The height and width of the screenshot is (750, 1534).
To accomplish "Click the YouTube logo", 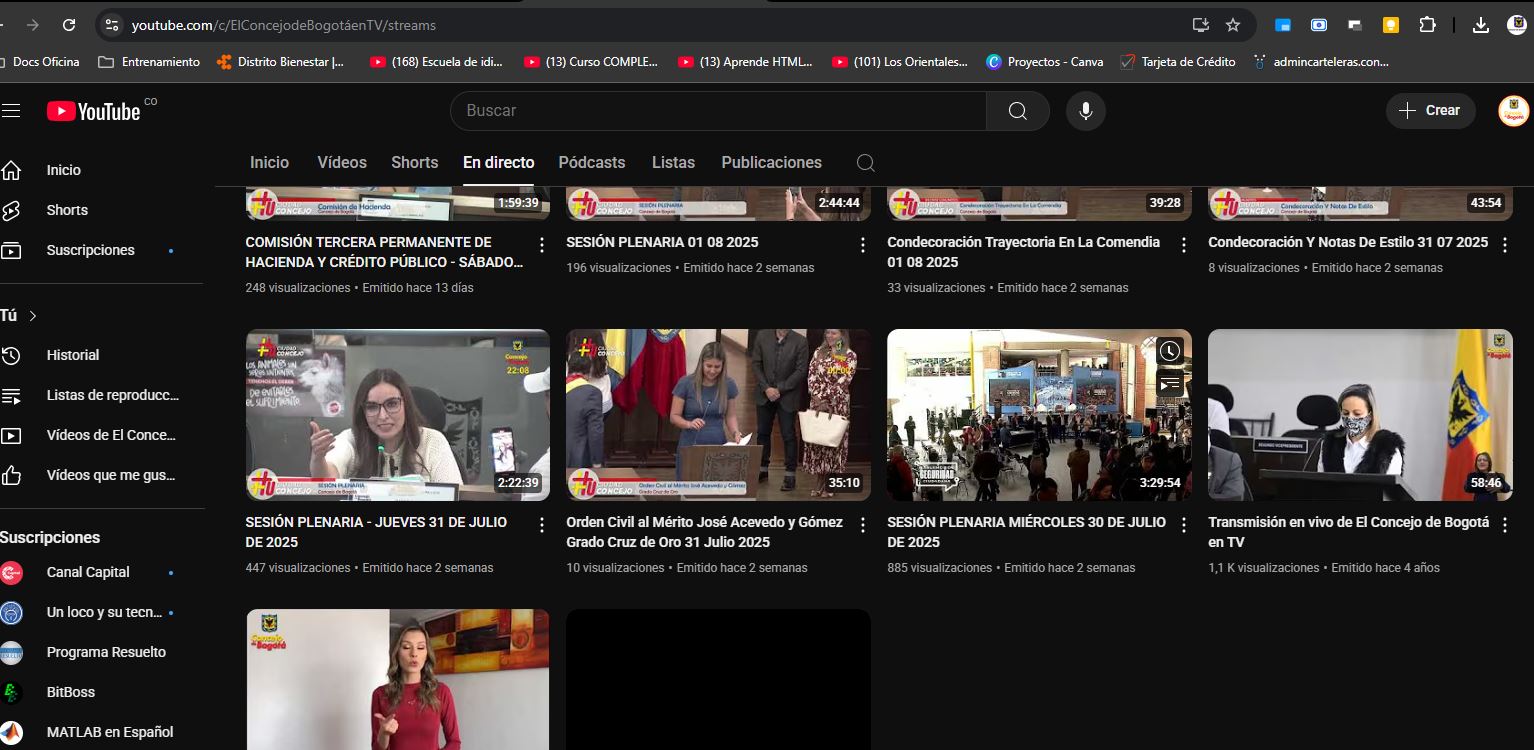I will click(x=94, y=111).
